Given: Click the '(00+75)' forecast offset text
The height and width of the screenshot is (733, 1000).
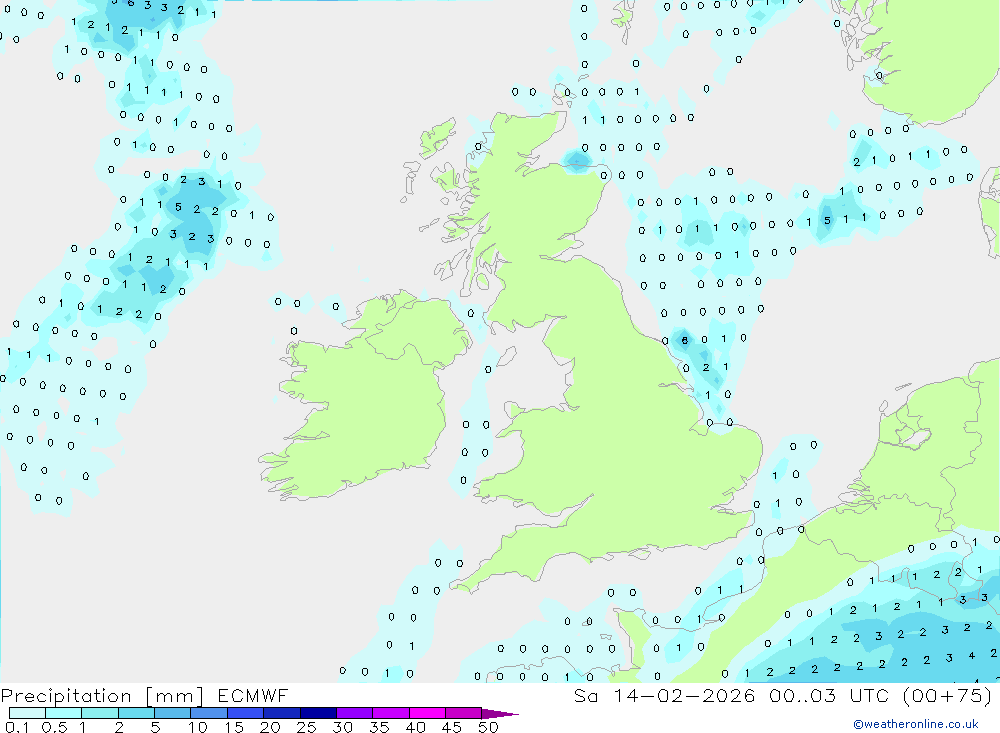Looking at the screenshot, I should (x=948, y=695).
